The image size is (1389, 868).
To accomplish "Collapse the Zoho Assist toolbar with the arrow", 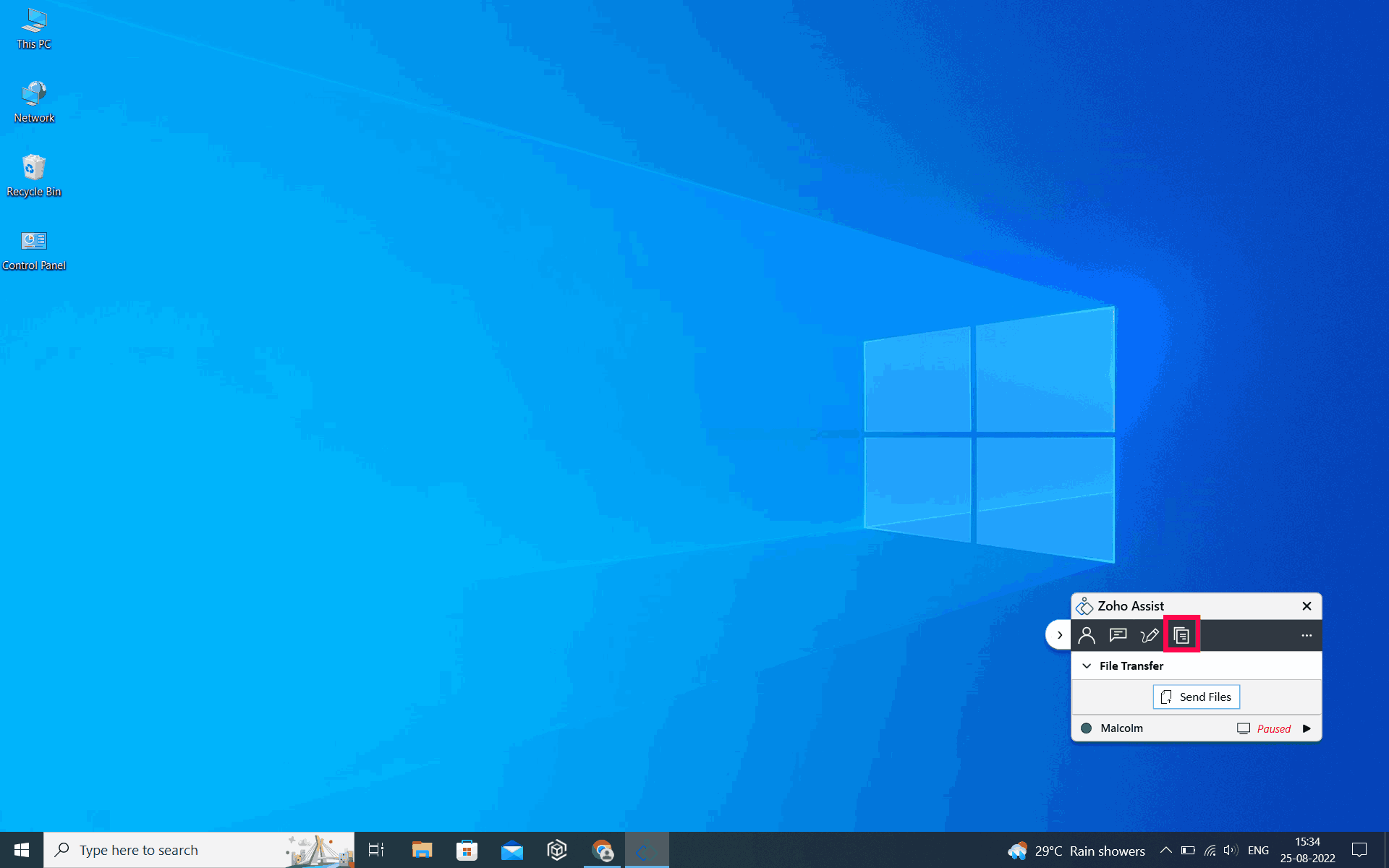I will 1058,634.
